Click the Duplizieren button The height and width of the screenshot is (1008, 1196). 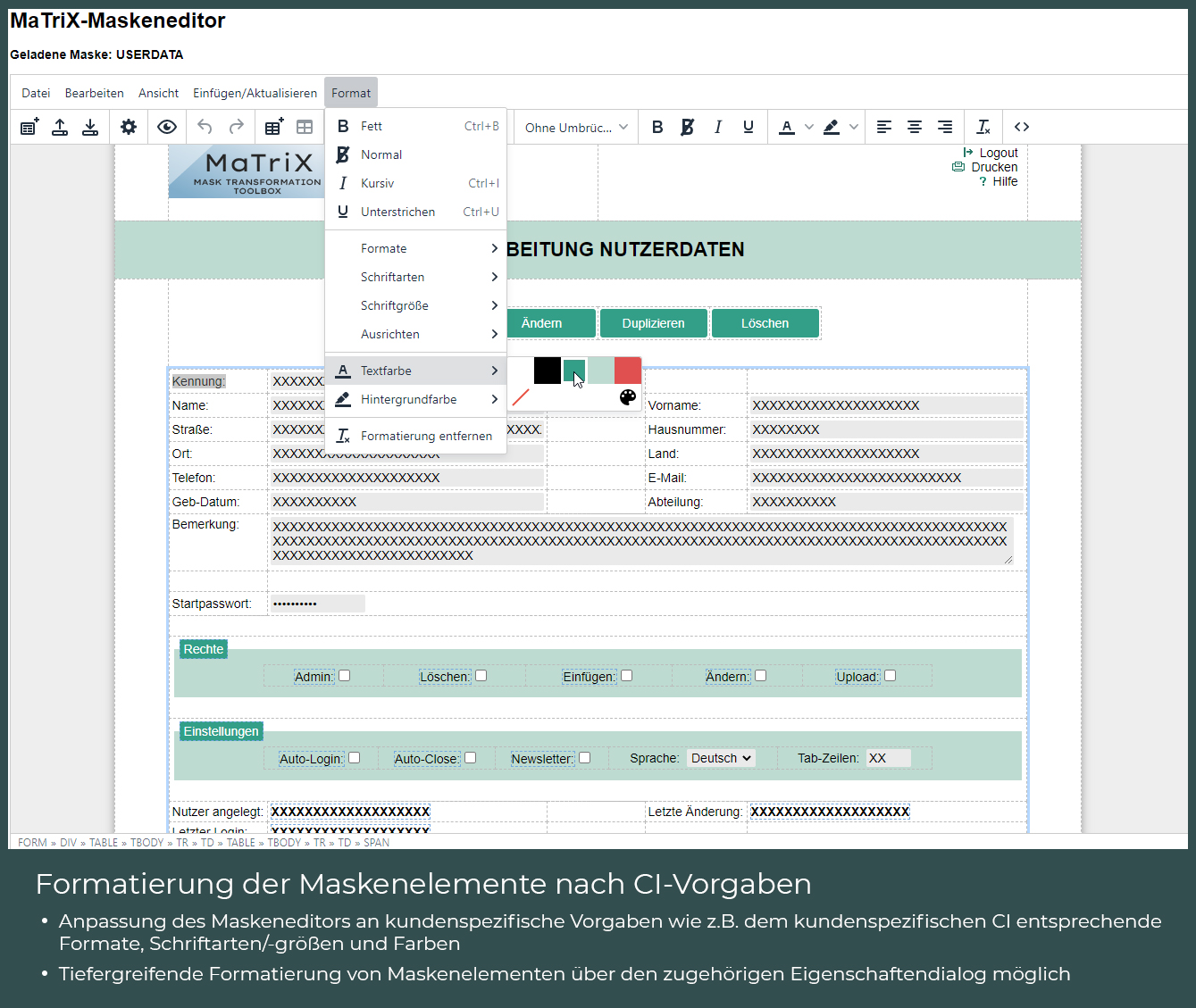[x=654, y=323]
